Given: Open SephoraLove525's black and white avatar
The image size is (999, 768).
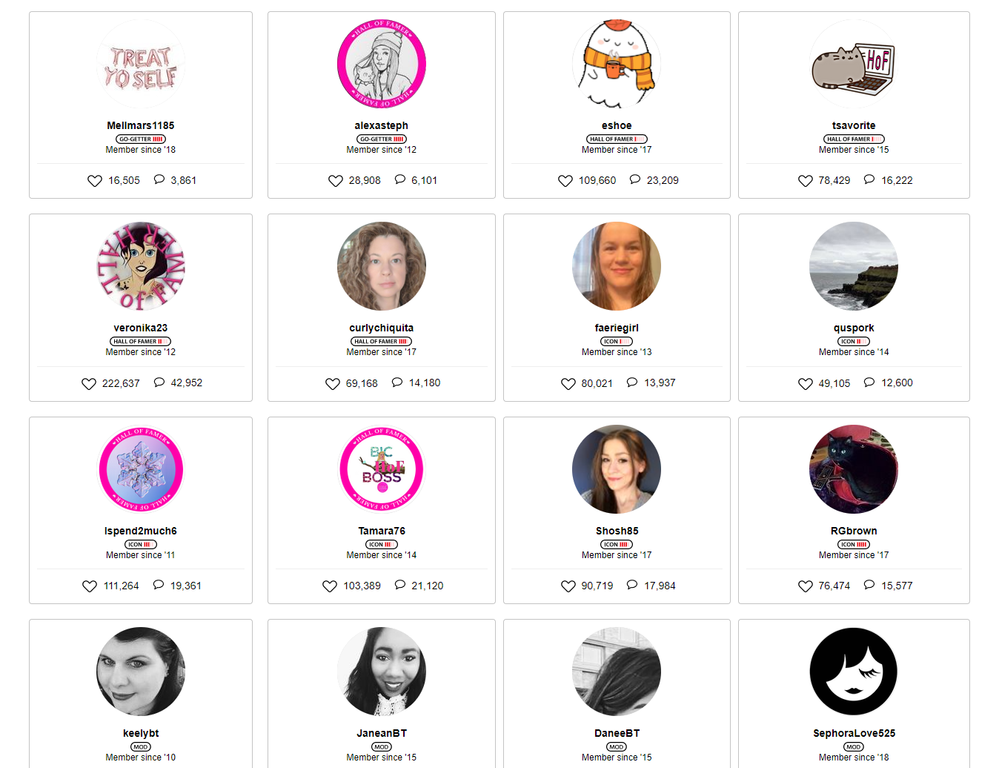Looking at the screenshot, I should click(x=854, y=671).
